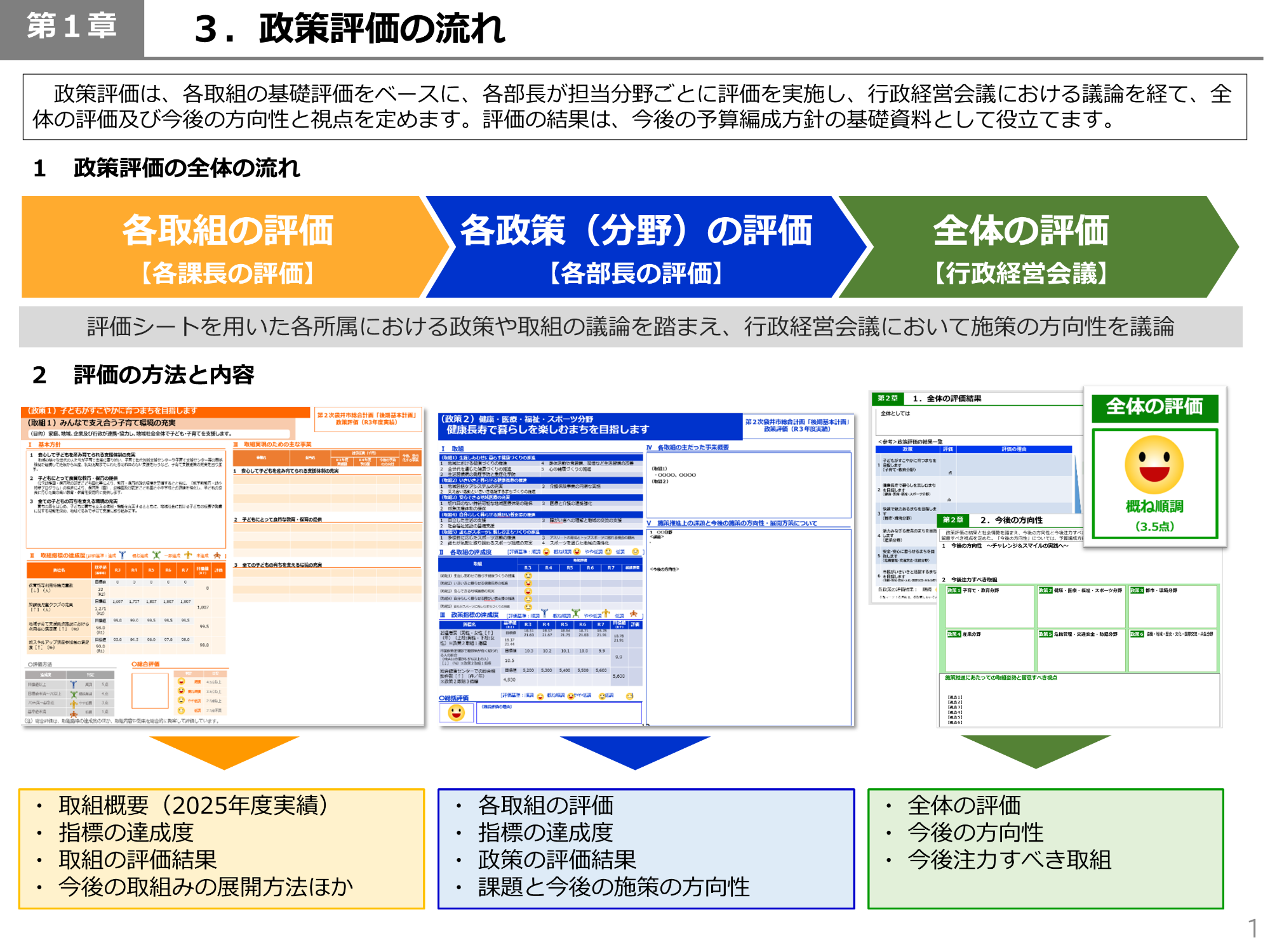Open the 全体の評価結果 sheet thumbnail

[x=978, y=497]
